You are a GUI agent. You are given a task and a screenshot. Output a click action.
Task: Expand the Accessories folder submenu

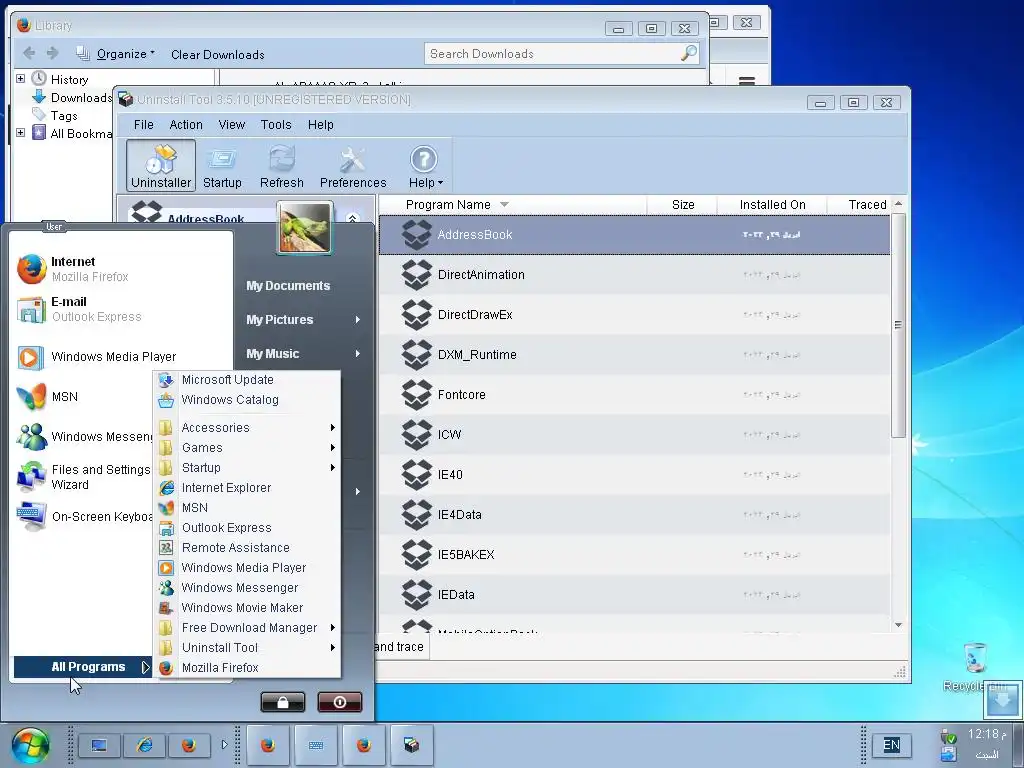click(247, 428)
